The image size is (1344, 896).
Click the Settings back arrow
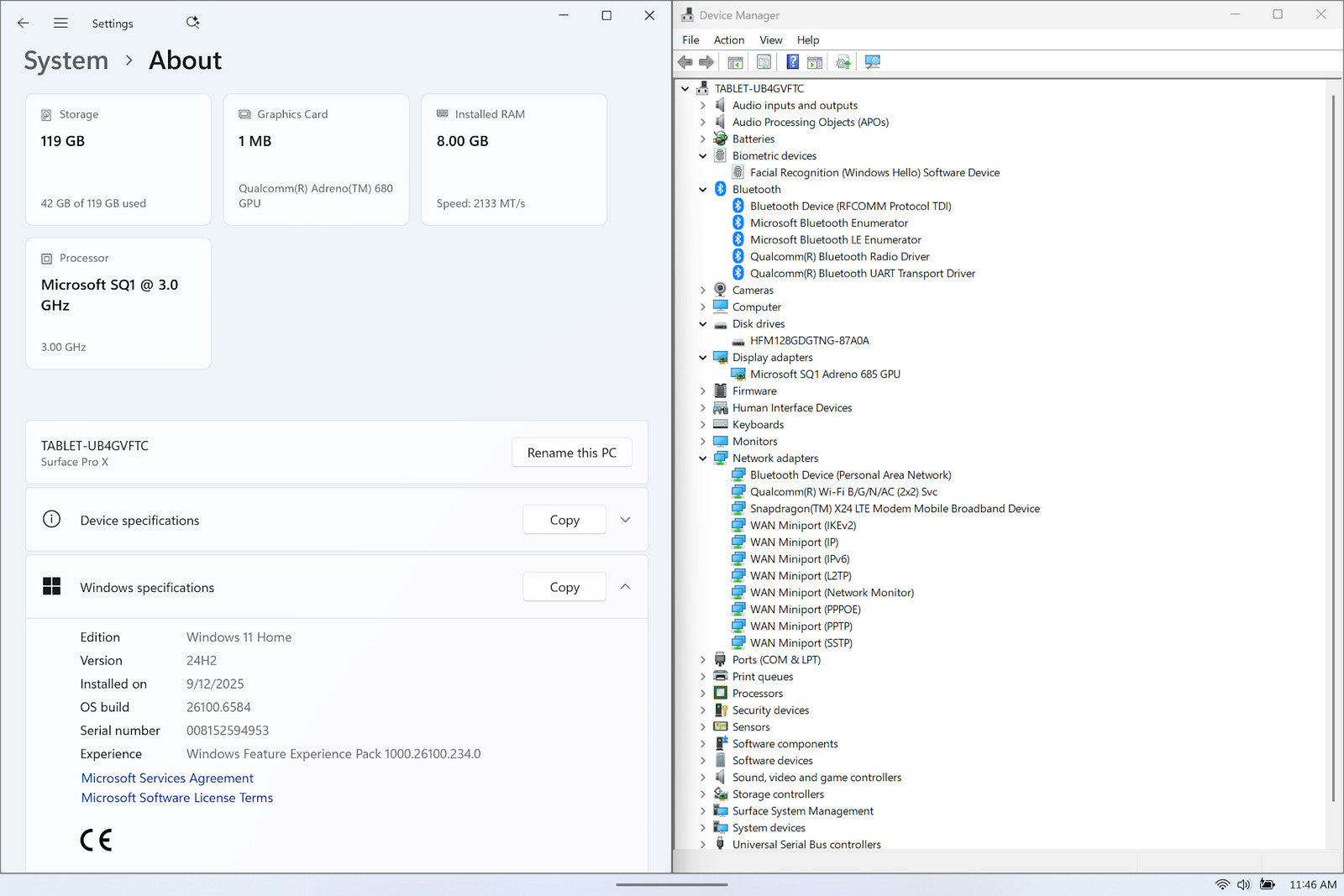tap(23, 24)
